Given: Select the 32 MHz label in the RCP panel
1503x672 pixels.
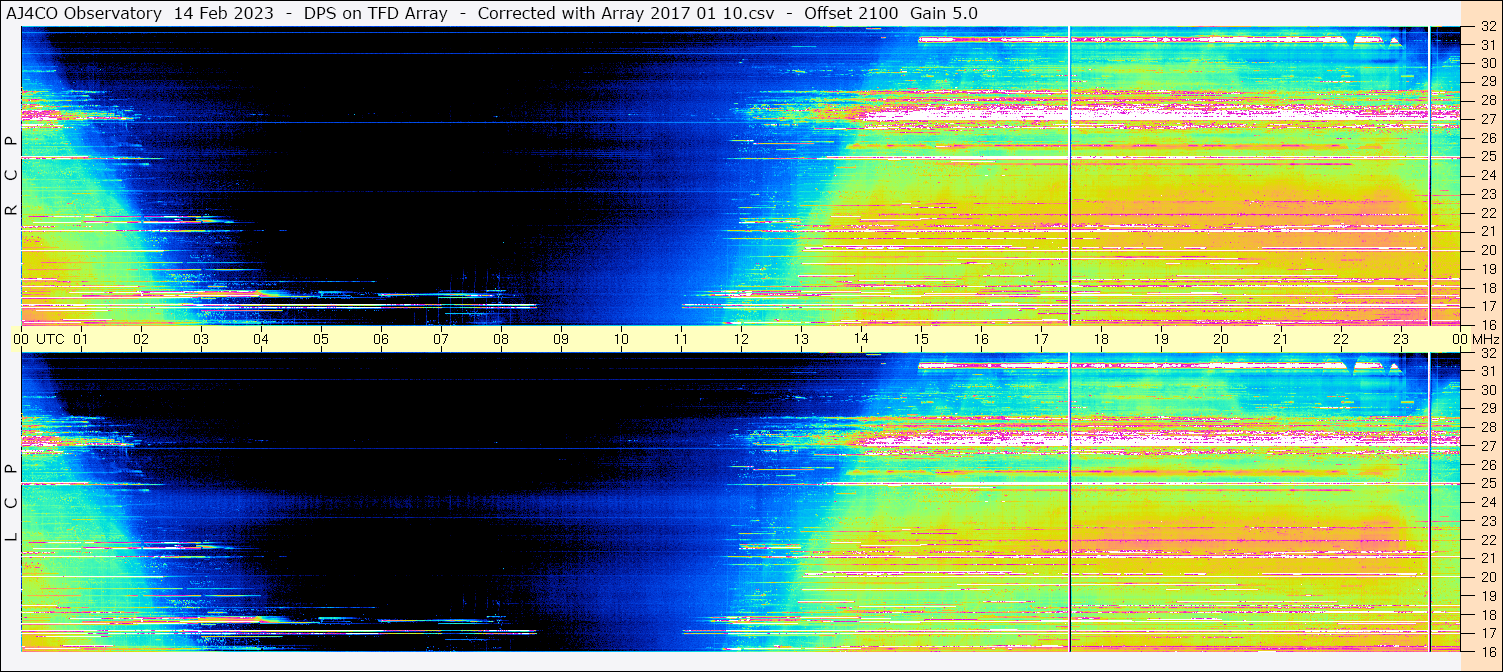Looking at the screenshot, I should pos(1487,27).
